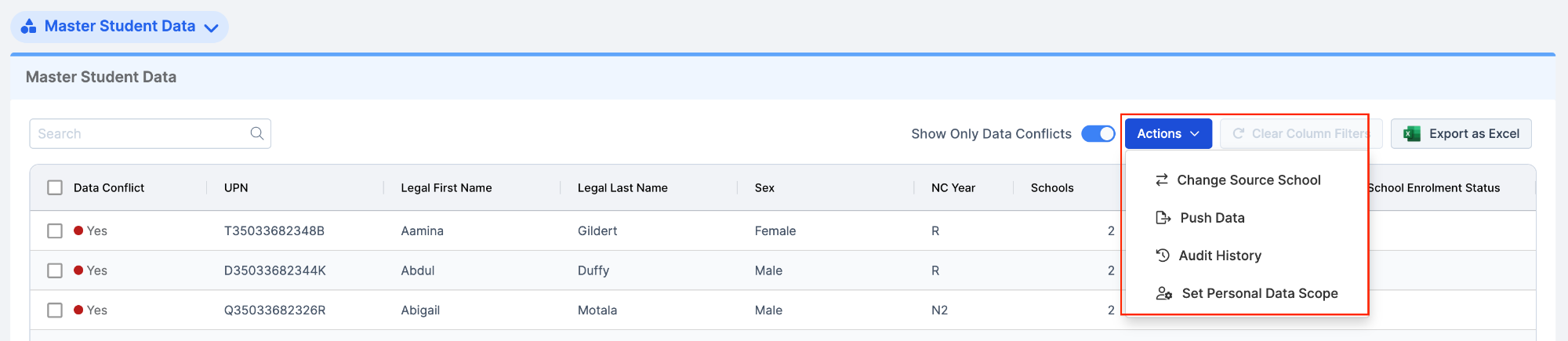
Task: Click School Enrolment Status column header
Action: click(x=1434, y=188)
